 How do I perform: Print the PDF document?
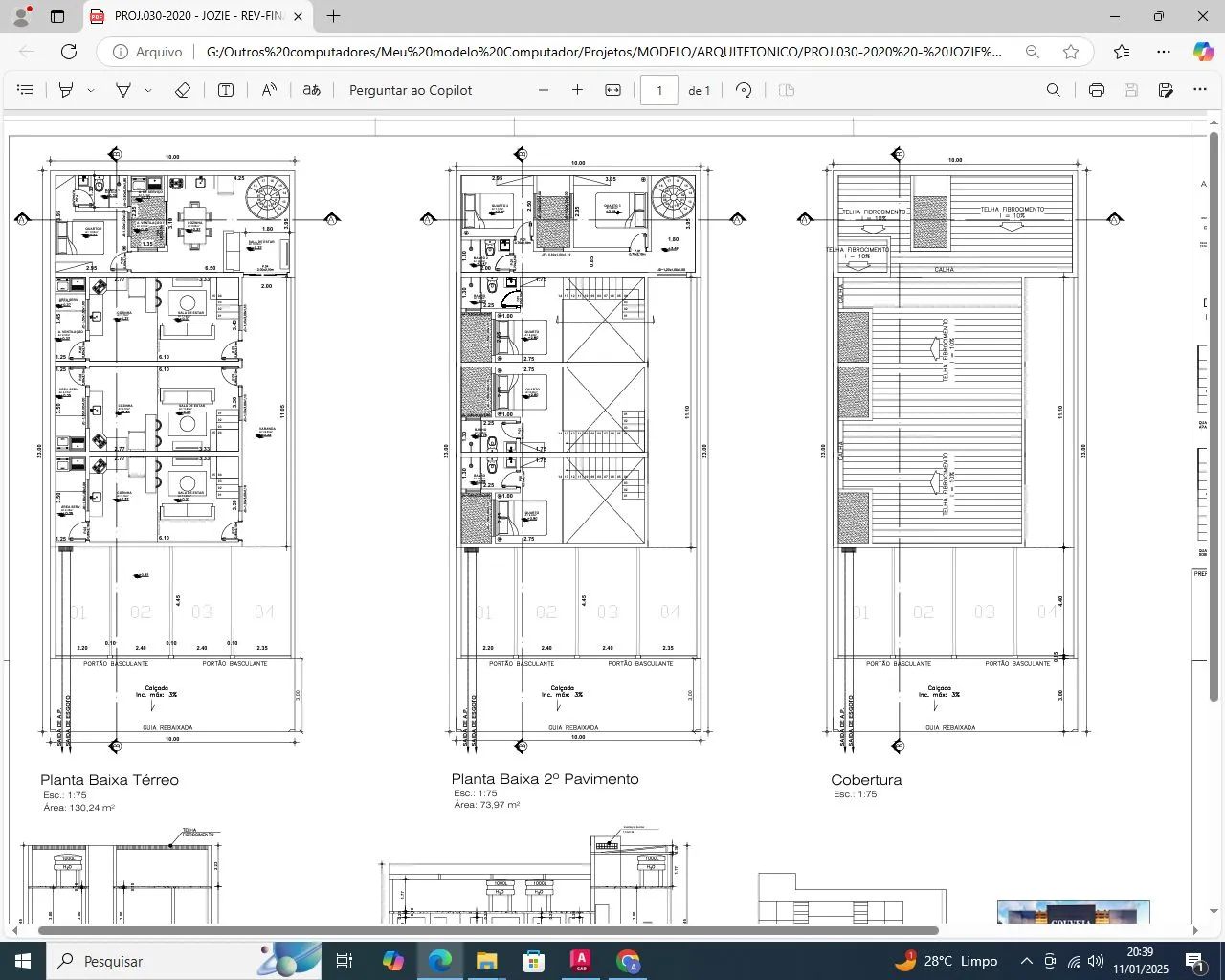pyautogui.click(x=1097, y=90)
